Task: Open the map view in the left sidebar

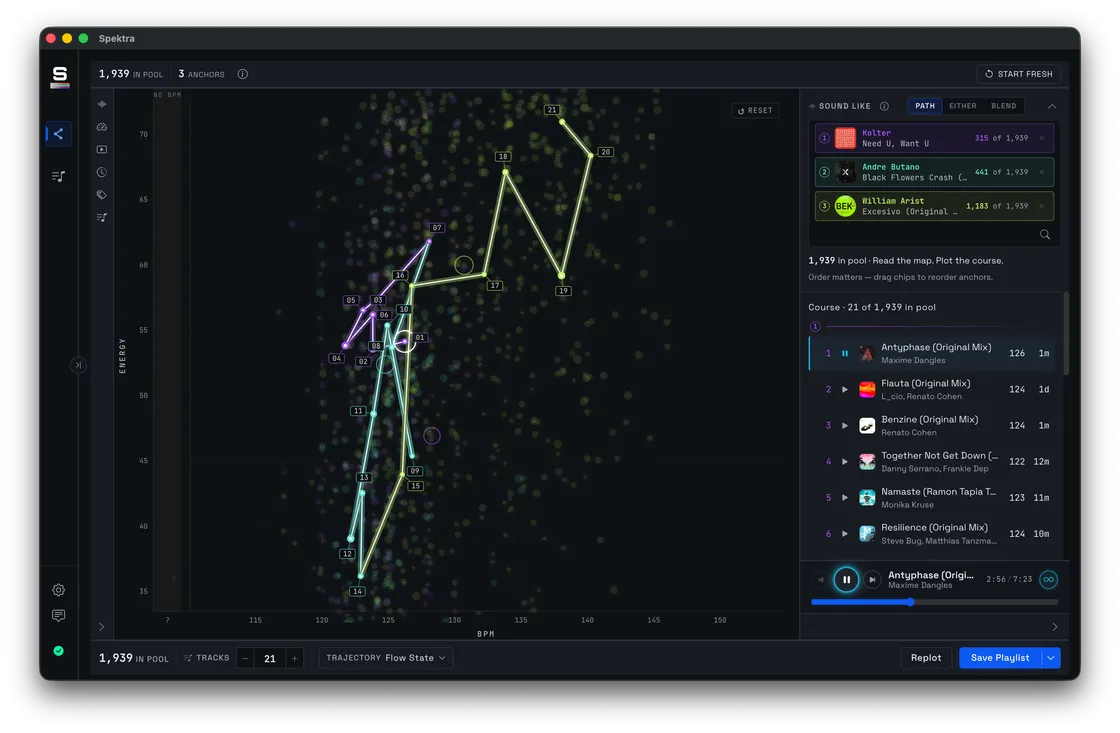Action: point(59,134)
